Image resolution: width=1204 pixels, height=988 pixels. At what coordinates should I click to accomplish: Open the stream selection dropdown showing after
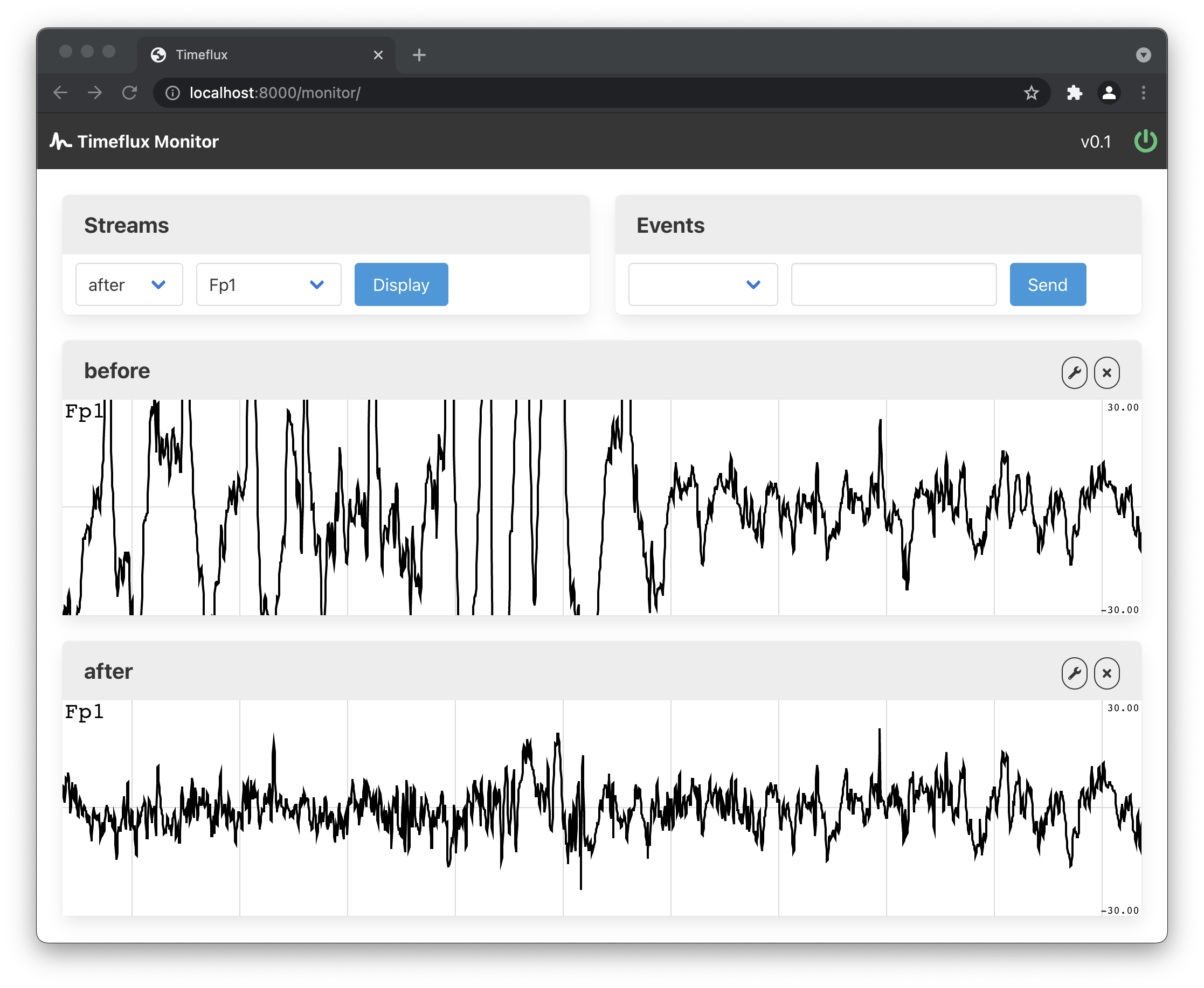point(129,284)
